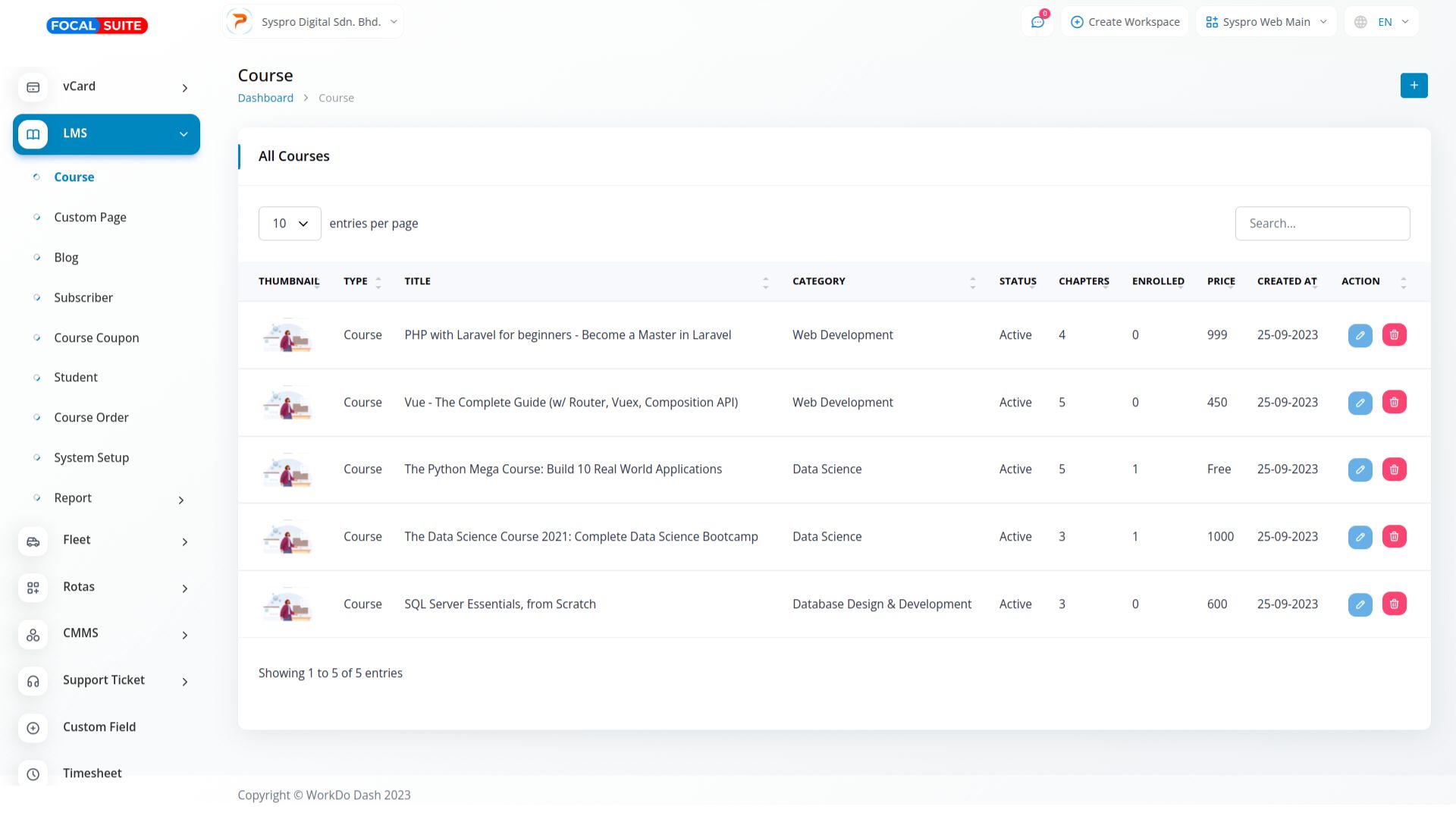The image size is (1456, 819).
Task: Click the Support Ticket headset icon
Action: point(33,682)
